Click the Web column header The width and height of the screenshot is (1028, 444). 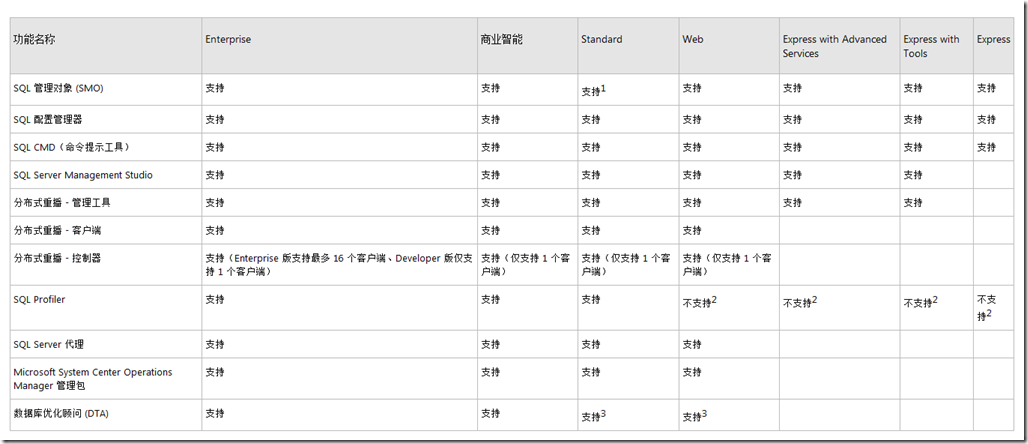tap(692, 39)
